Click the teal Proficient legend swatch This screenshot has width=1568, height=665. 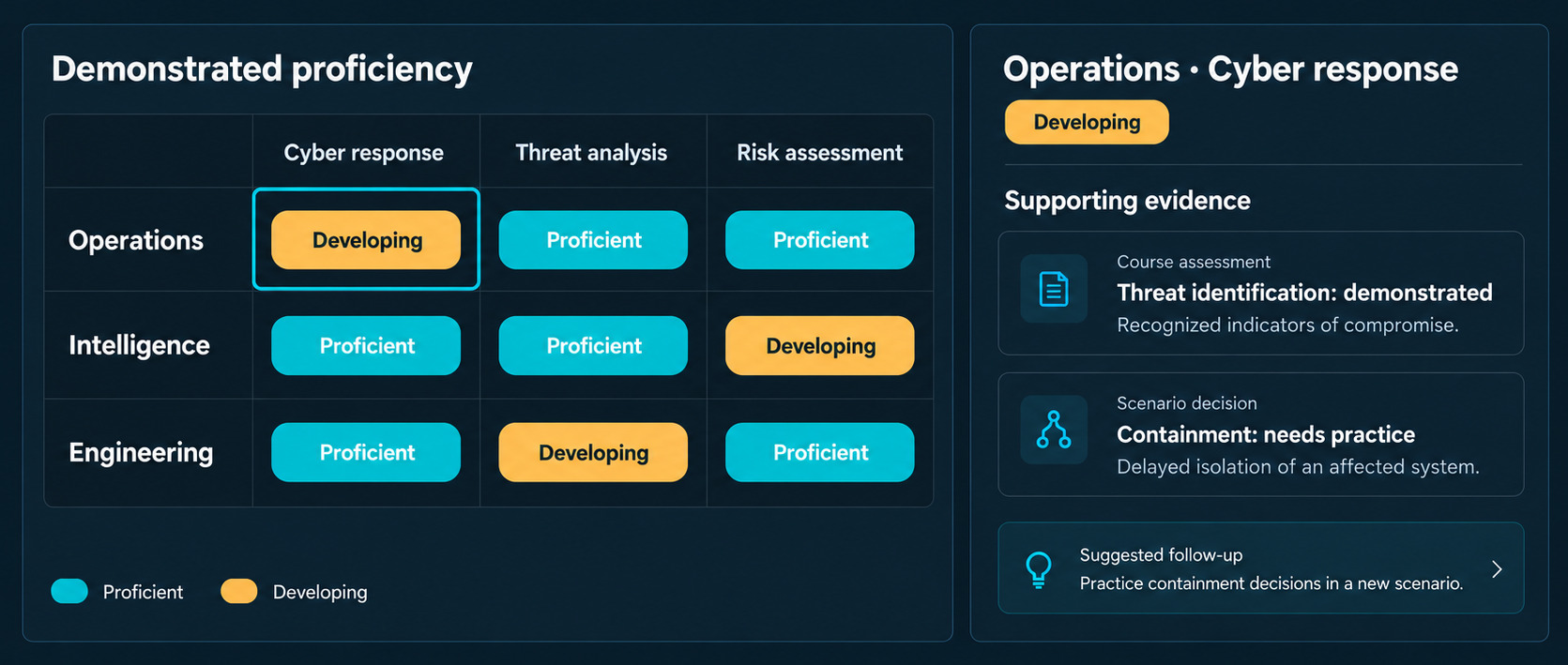point(69,591)
